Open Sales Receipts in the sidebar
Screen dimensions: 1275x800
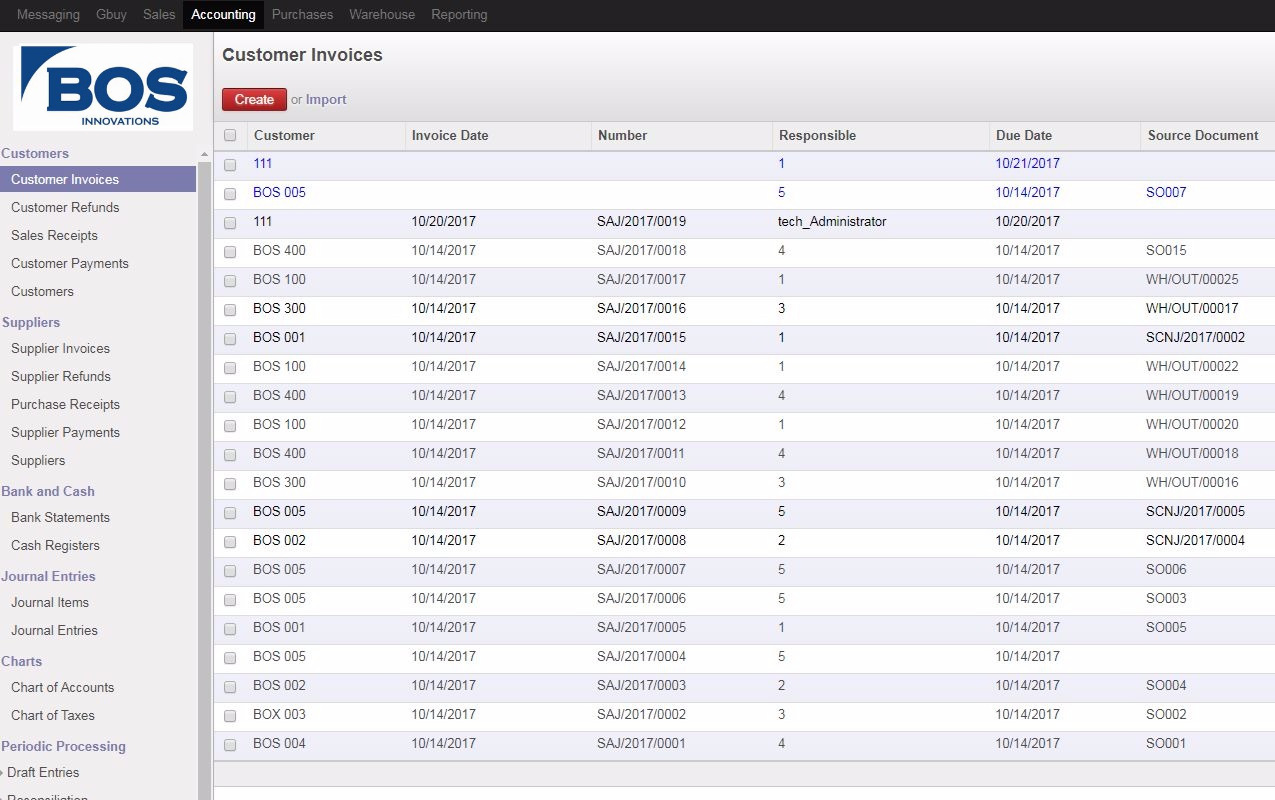pos(54,235)
